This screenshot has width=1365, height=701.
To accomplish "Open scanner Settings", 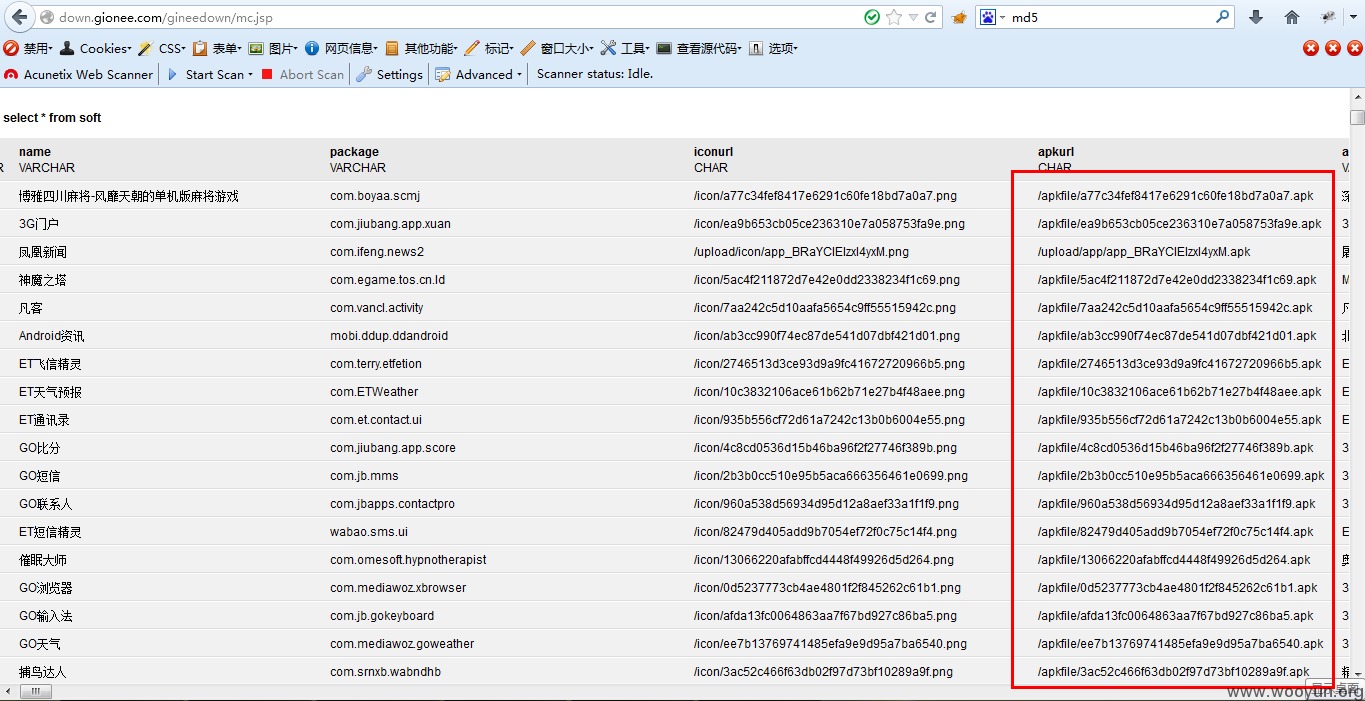I will (x=390, y=74).
